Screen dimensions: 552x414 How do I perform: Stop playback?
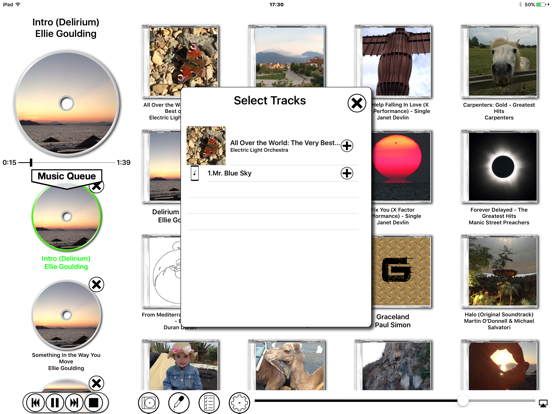(x=93, y=402)
